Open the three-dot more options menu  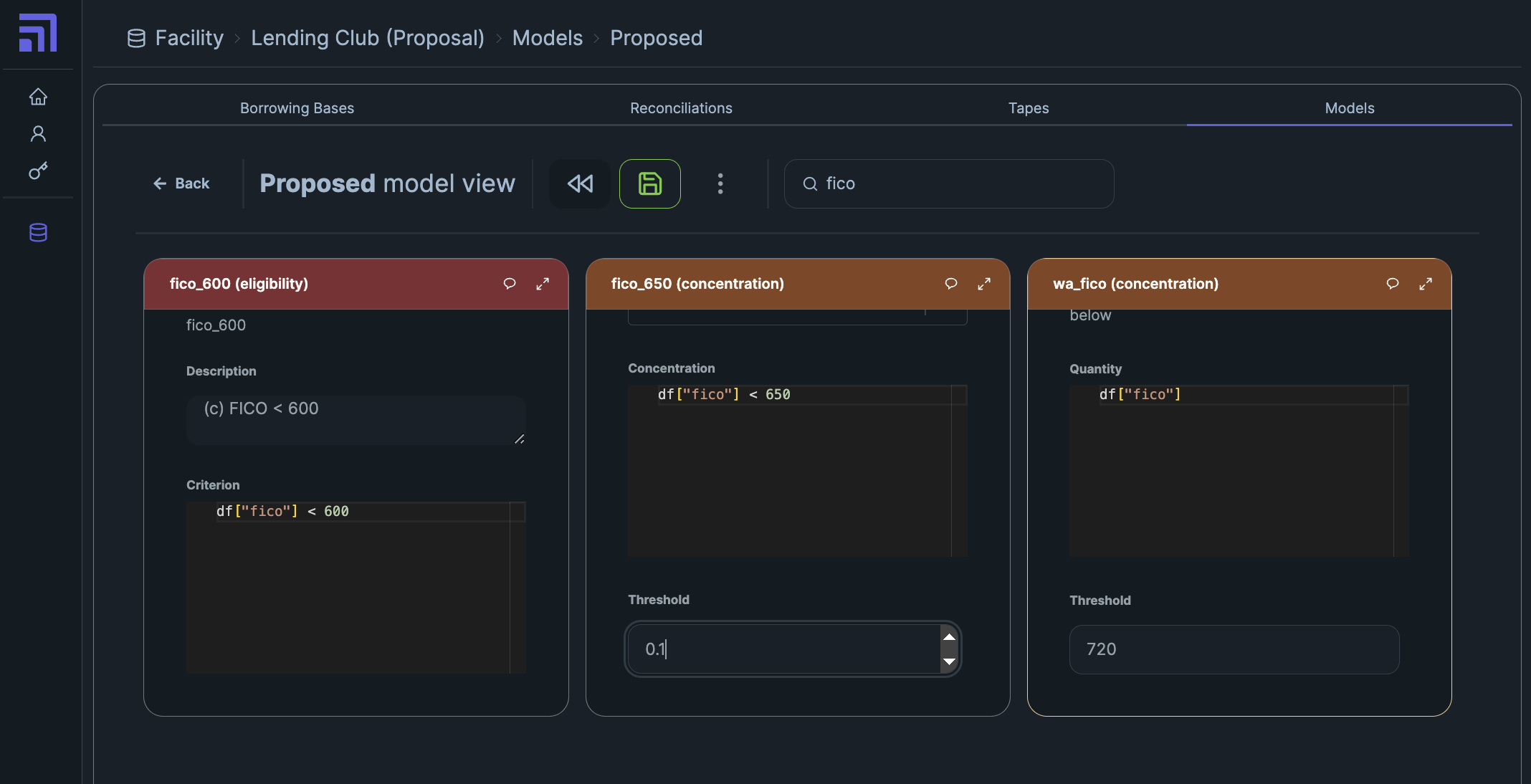pyautogui.click(x=720, y=184)
